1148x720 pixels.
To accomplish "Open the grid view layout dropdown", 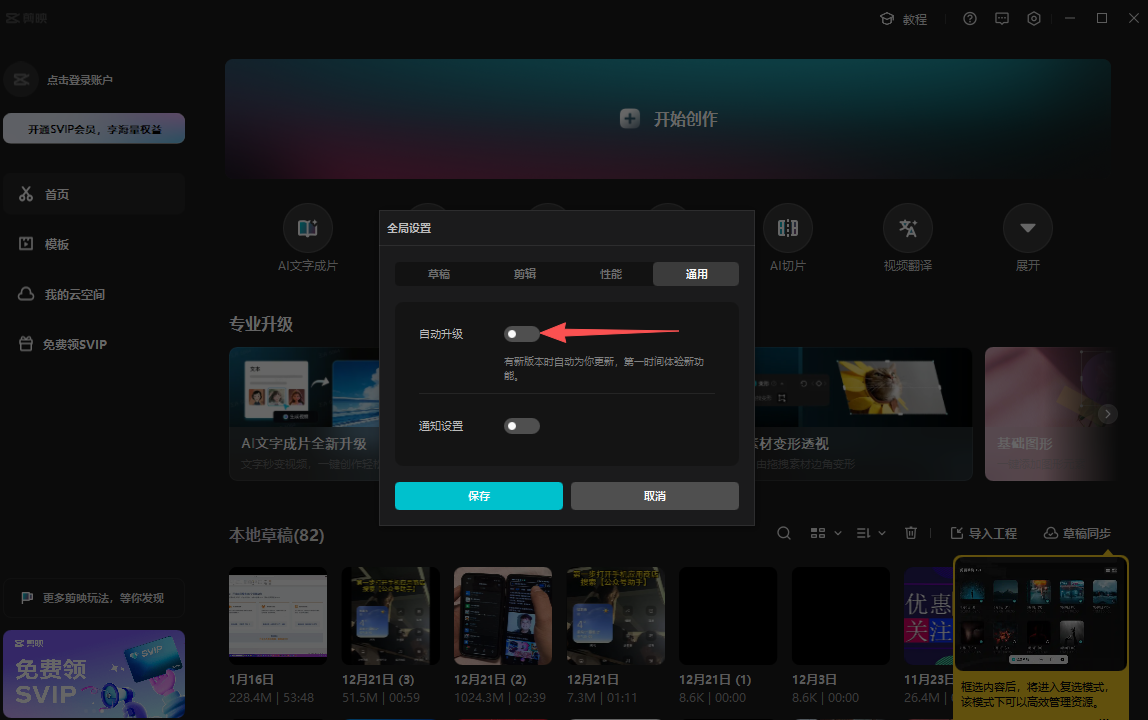I will pyautogui.click(x=825, y=534).
